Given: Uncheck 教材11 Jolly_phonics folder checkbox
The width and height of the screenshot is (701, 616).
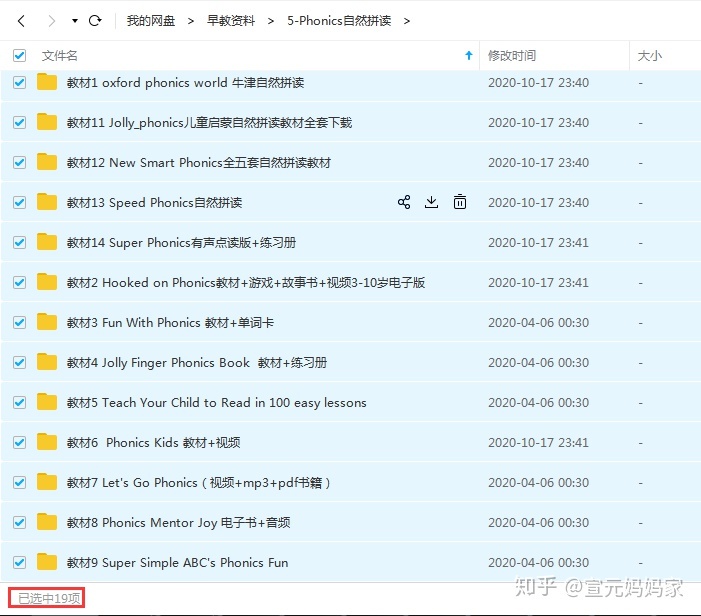Looking at the screenshot, I should (19, 122).
